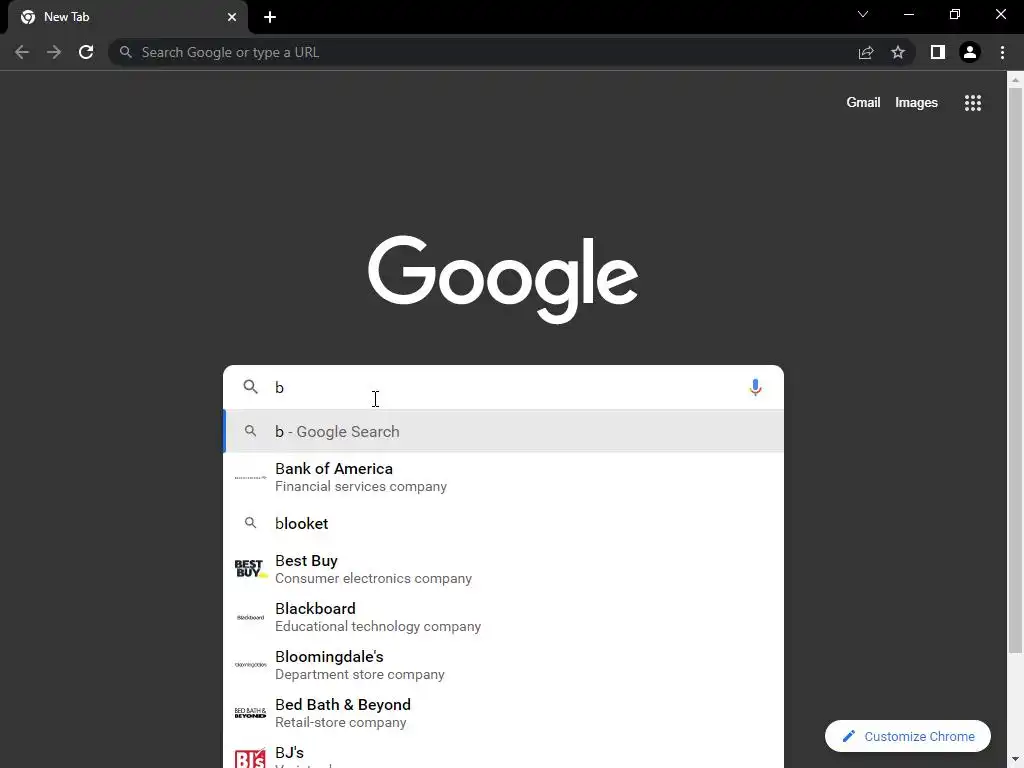Screen dimensions: 1024x768
Task: Close the New Tab tab
Action: coord(232,17)
